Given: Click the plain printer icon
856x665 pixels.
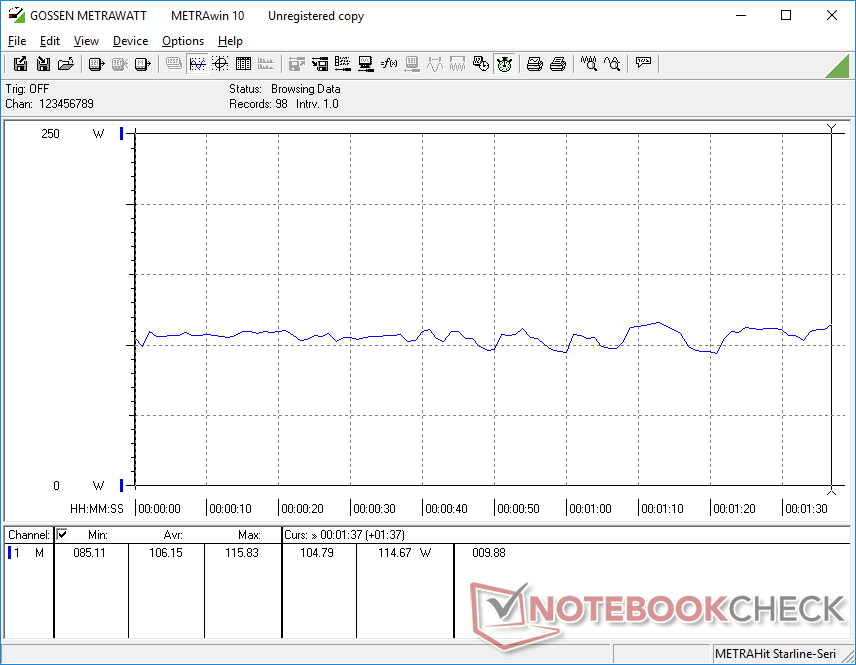Looking at the screenshot, I should [557, 64].
